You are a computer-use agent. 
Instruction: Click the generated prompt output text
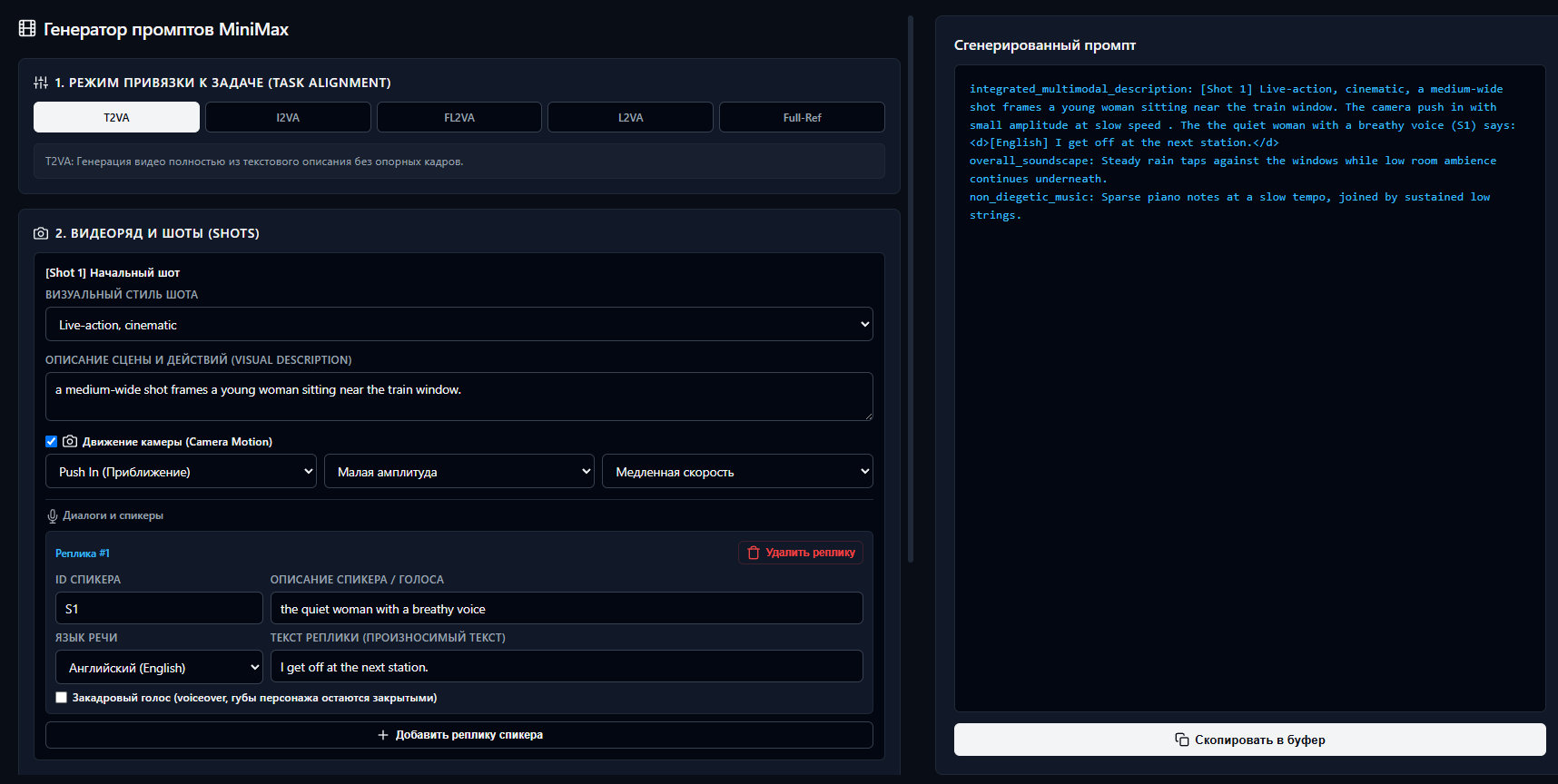click(x=1242, y=152)
